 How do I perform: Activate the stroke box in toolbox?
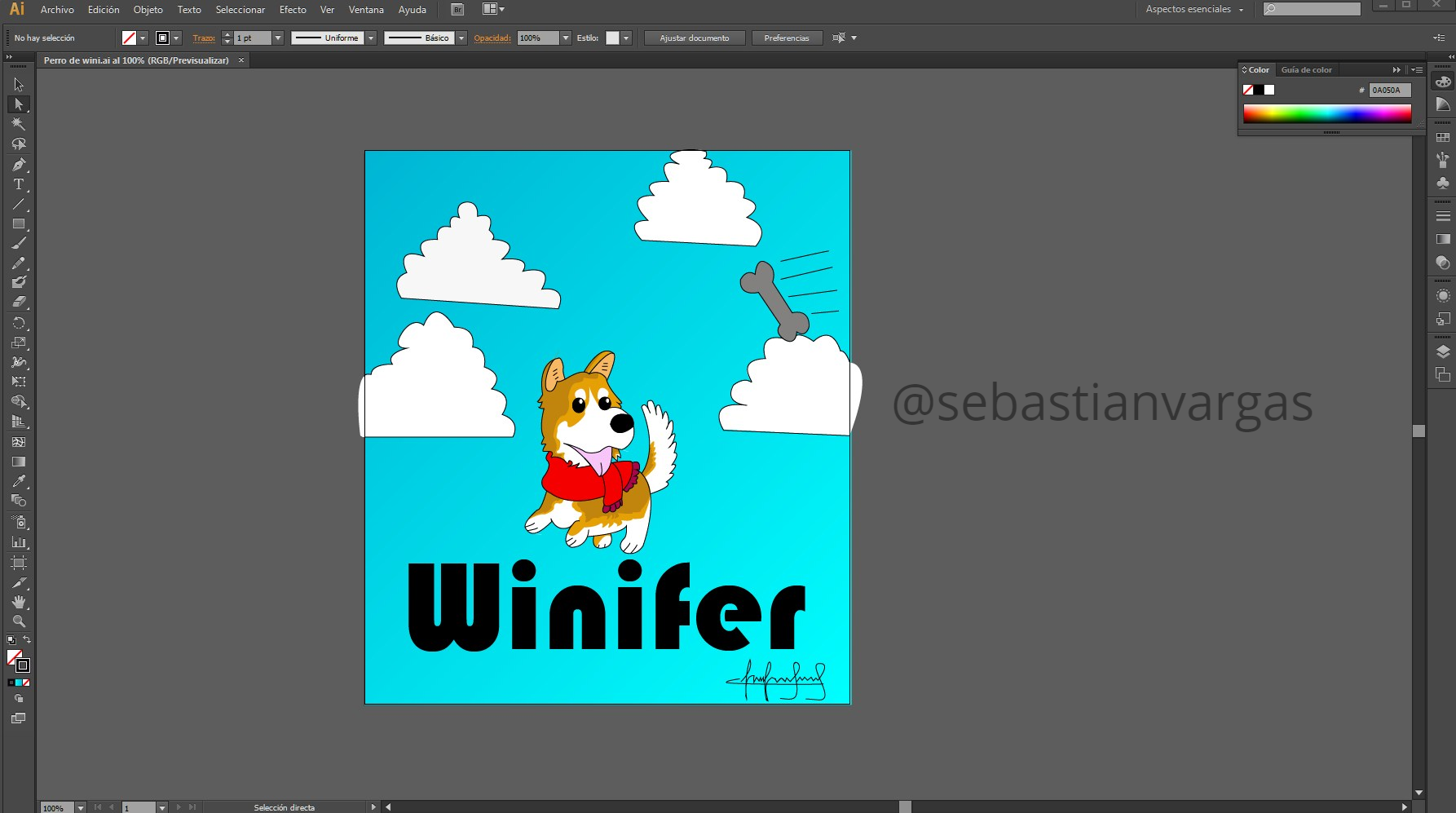23,665
